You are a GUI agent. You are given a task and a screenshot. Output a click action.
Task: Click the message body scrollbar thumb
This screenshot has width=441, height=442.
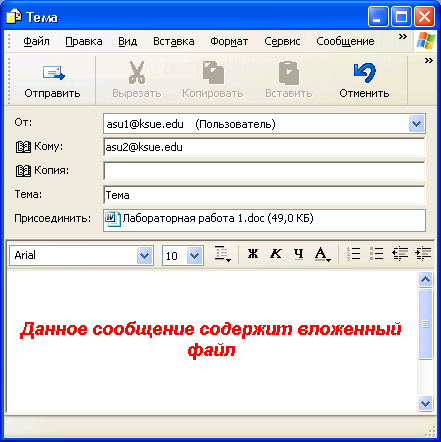coord(426,324)
